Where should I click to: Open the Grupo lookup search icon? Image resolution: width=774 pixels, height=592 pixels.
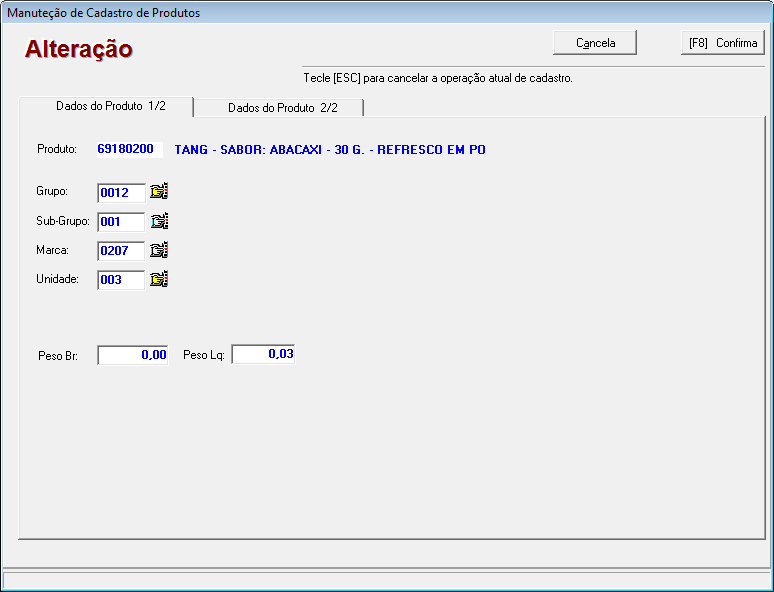(x=159, y=192)
